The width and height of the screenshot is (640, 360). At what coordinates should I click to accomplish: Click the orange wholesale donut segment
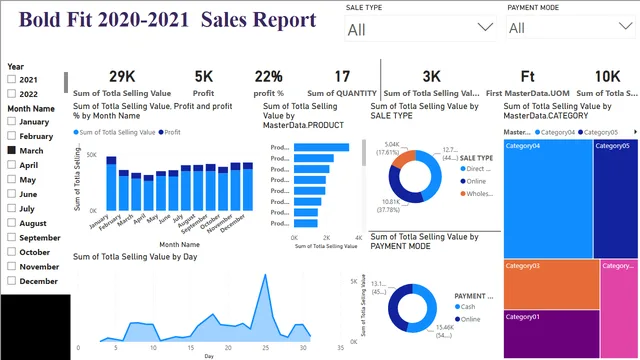pyautogui.click(x=404, y=158)
